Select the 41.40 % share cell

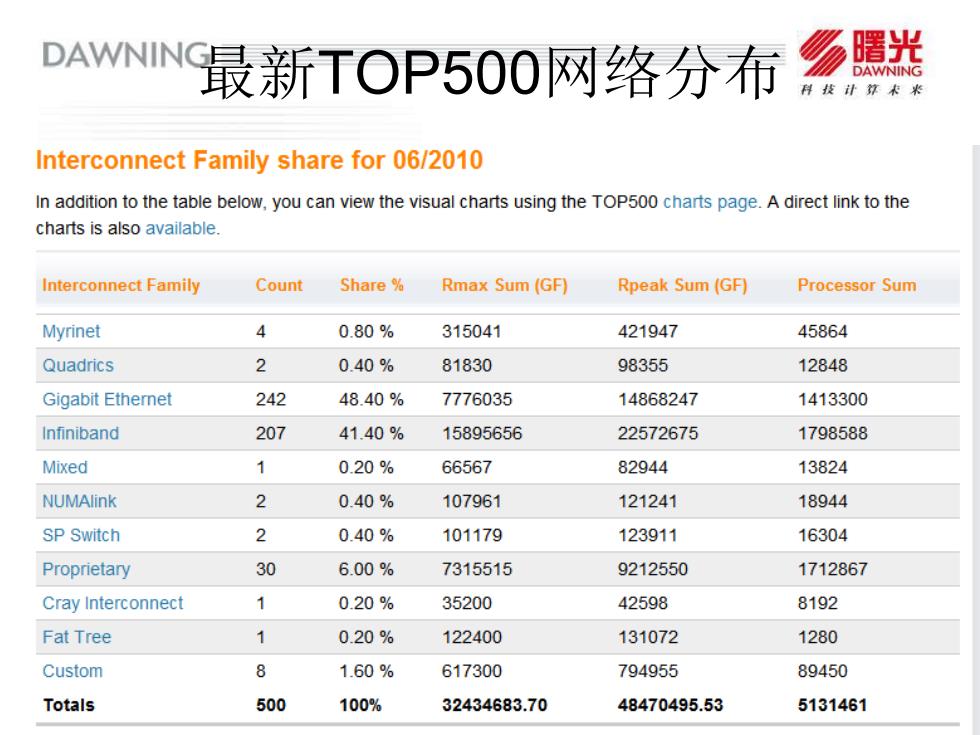(371, 433)
